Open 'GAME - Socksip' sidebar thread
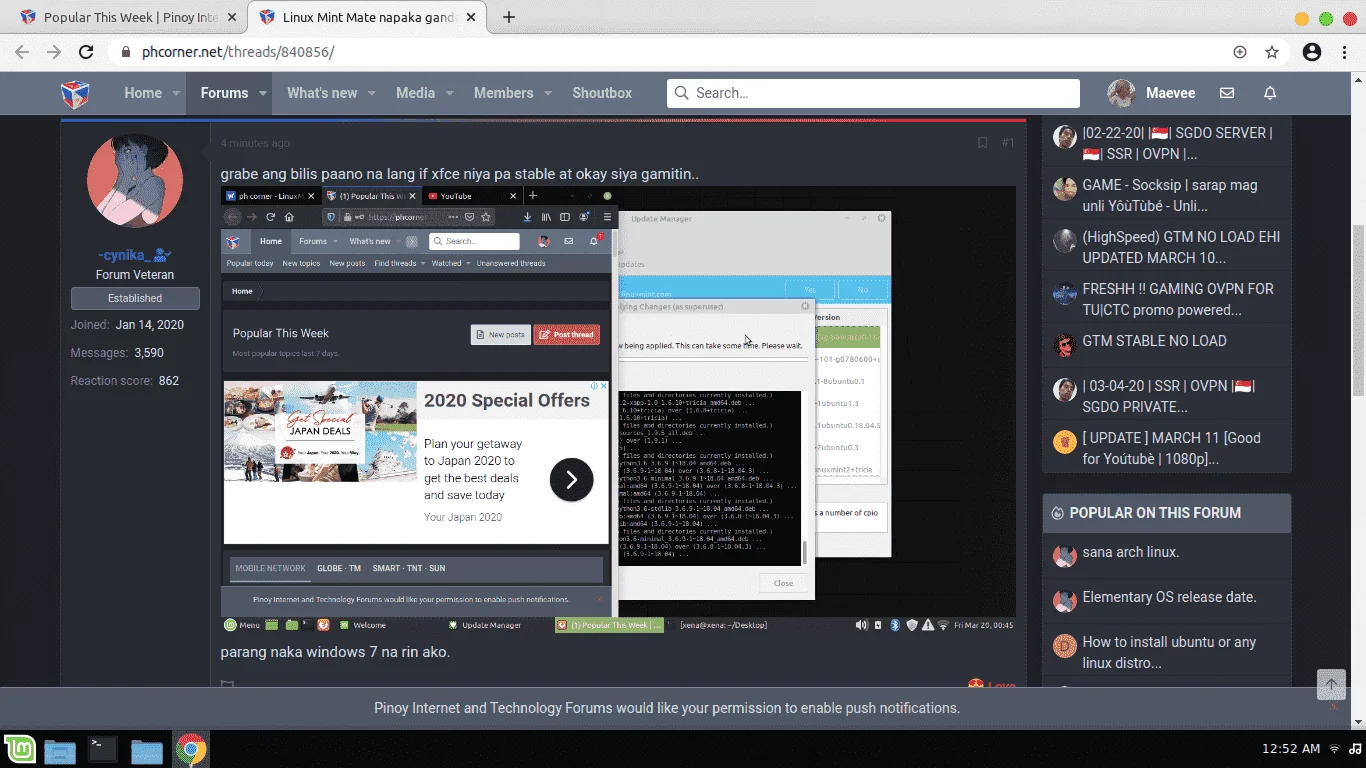 [1170, 195]
